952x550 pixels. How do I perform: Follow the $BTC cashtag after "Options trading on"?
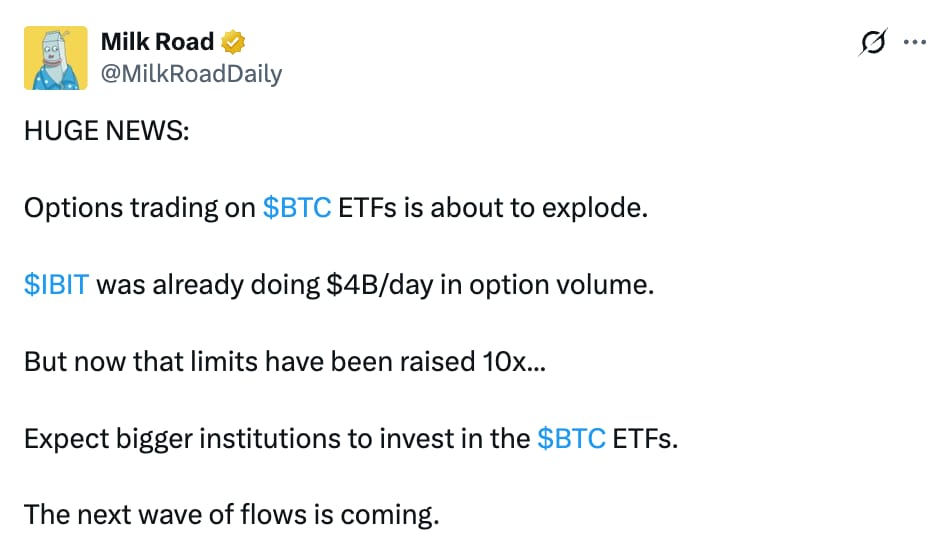(297, 208)
